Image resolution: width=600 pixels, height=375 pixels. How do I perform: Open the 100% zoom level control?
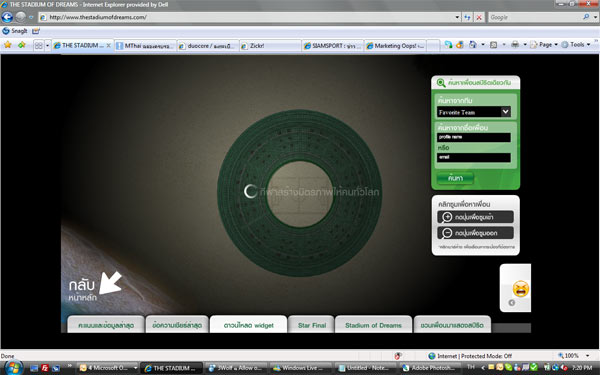[573, 356]
